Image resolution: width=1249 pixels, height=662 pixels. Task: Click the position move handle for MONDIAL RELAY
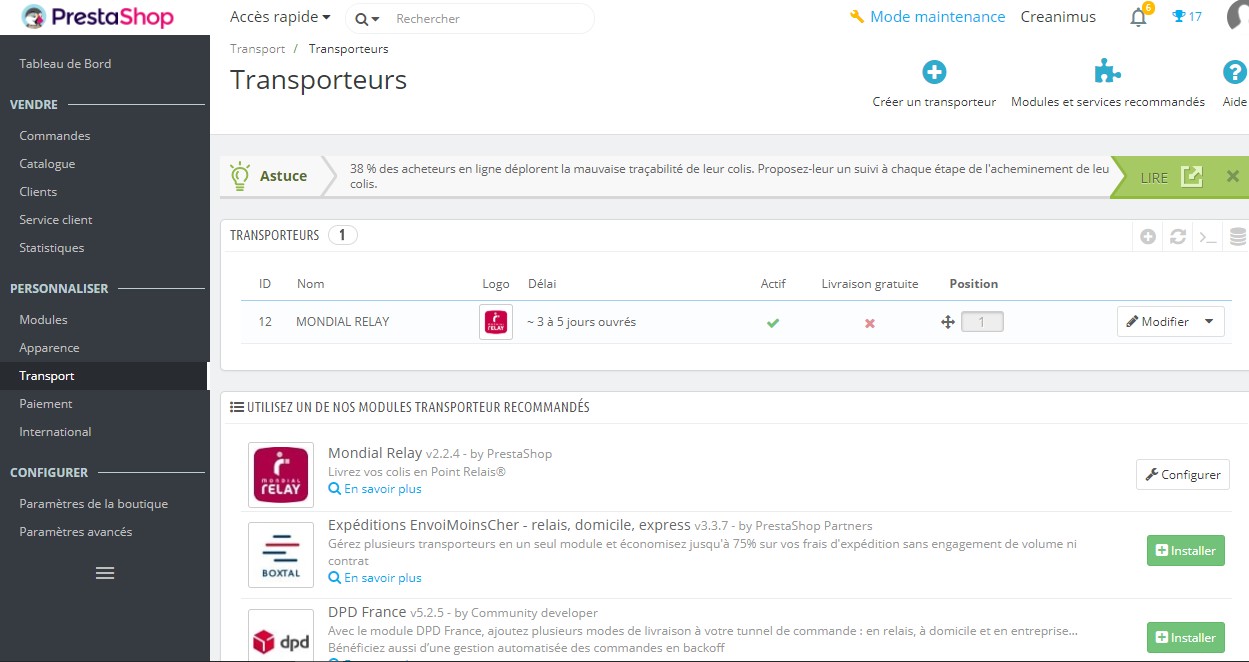coord(948,322)
